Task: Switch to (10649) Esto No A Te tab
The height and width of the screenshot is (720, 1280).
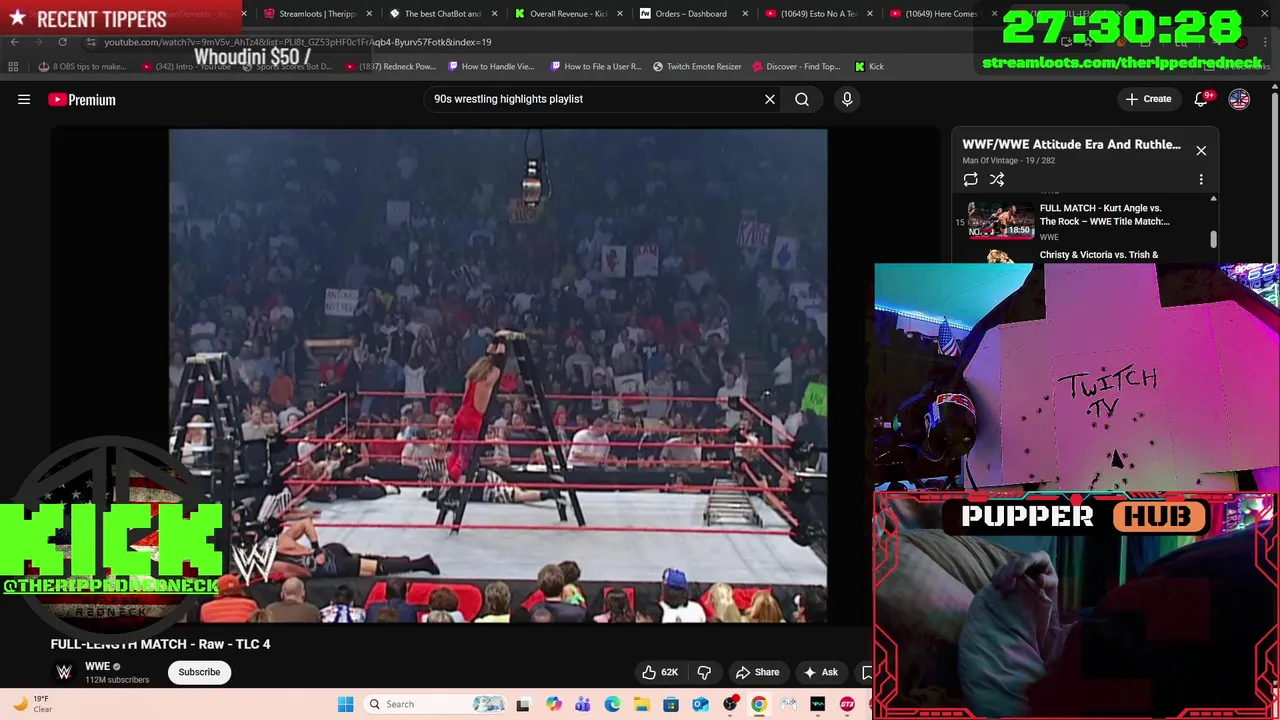Action: [x=818, y=14]
